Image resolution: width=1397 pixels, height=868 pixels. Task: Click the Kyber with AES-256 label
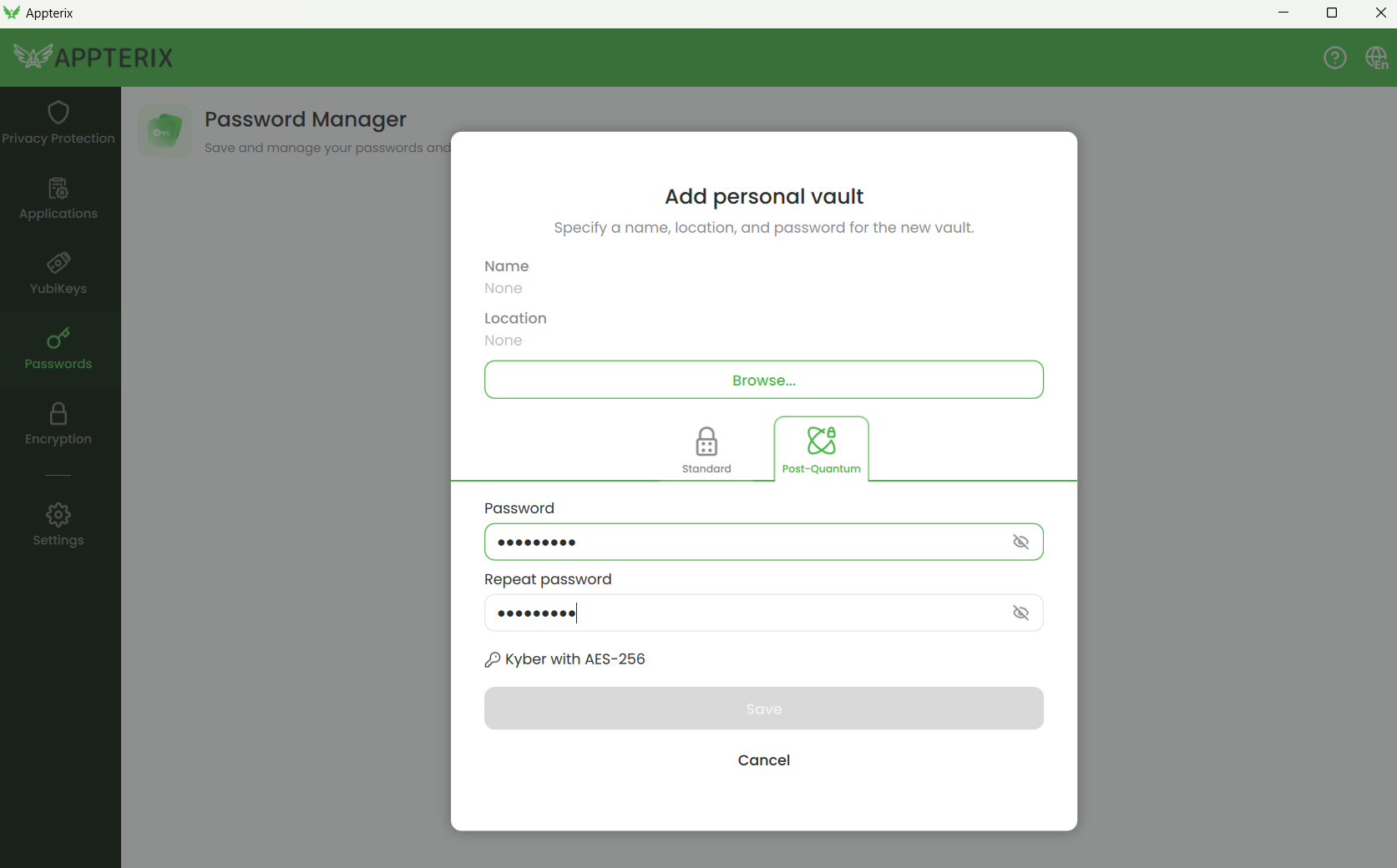point(574,659)
